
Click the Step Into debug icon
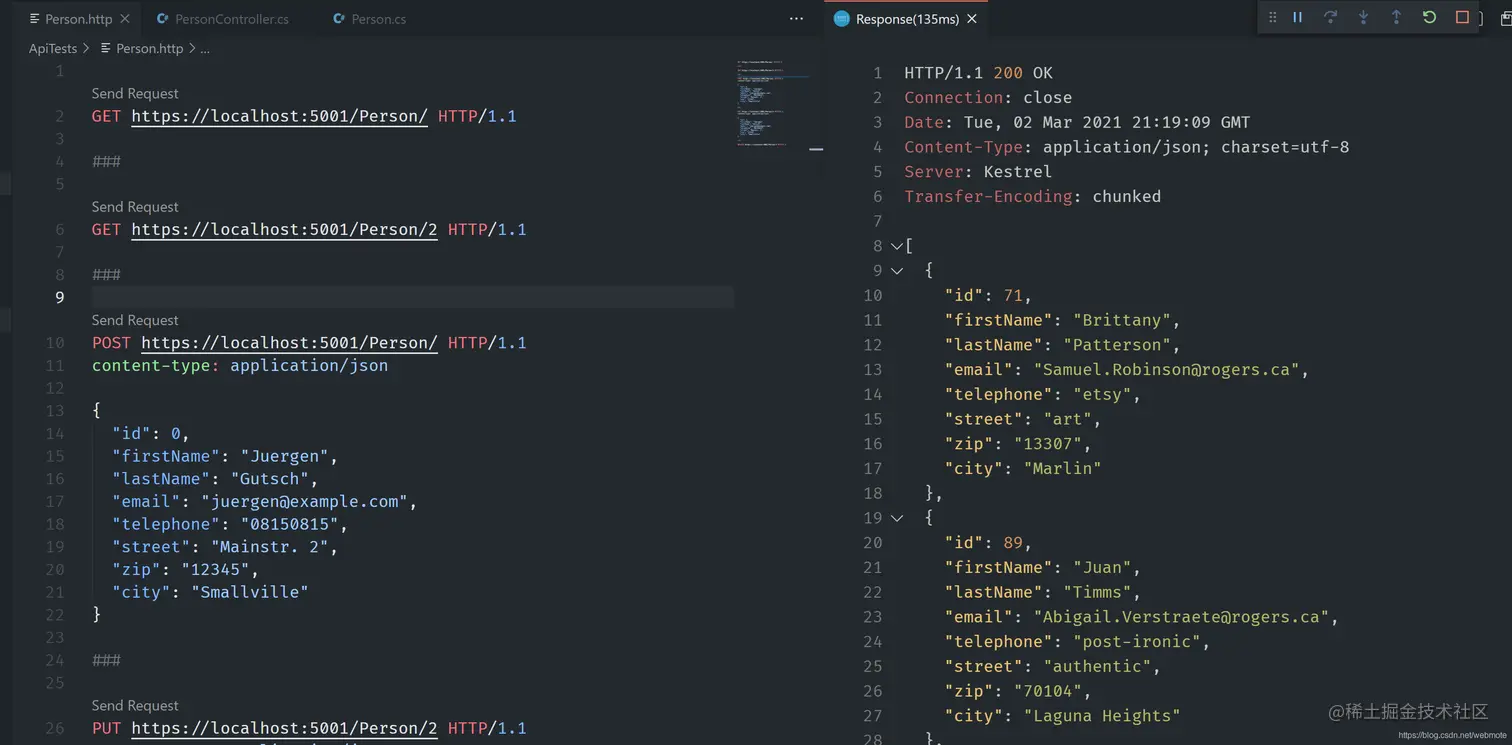(x=1363, y=17)
